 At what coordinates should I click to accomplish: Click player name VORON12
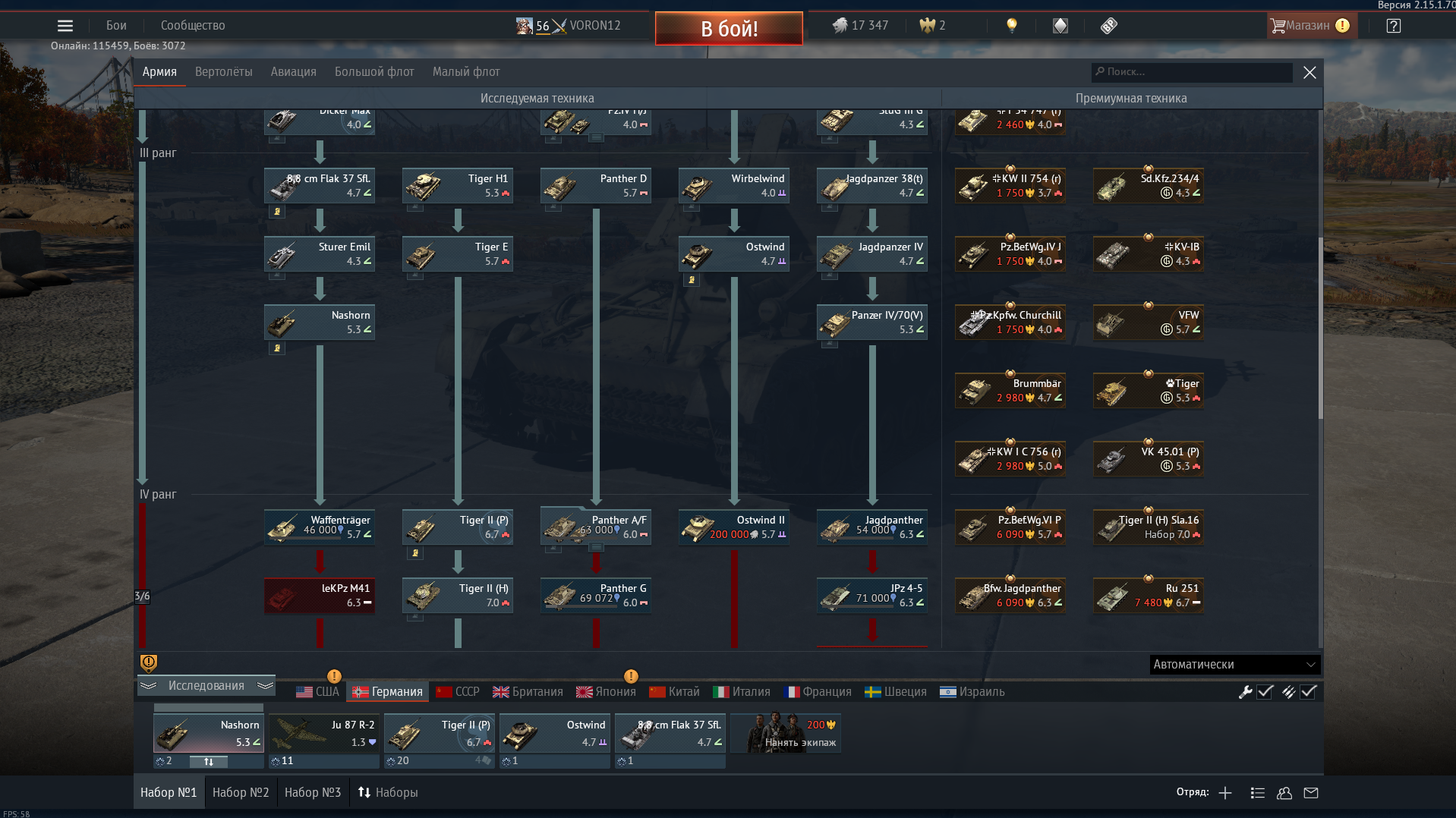coord(595,26)
